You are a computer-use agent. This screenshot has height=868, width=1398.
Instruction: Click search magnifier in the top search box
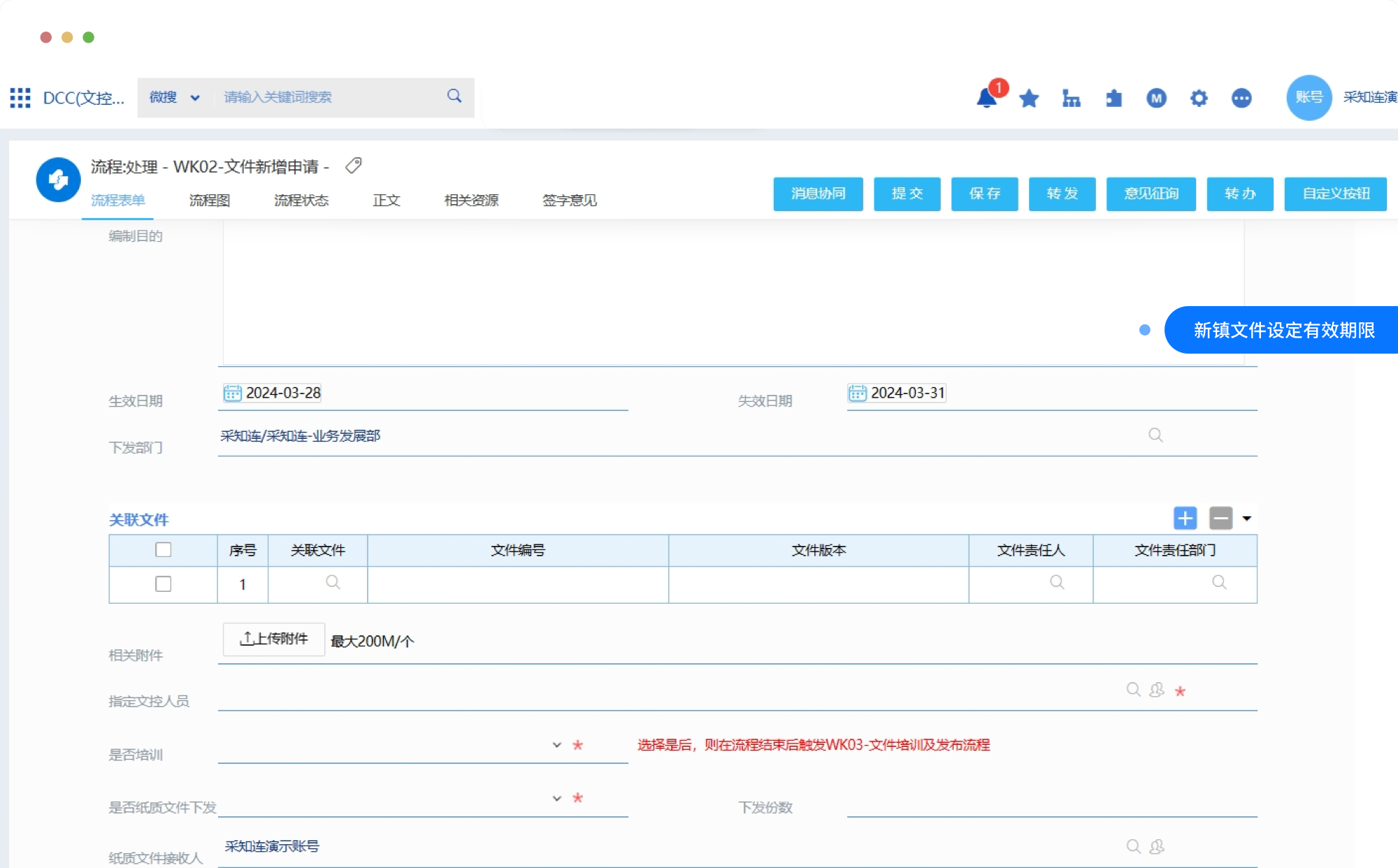point(454,96)
